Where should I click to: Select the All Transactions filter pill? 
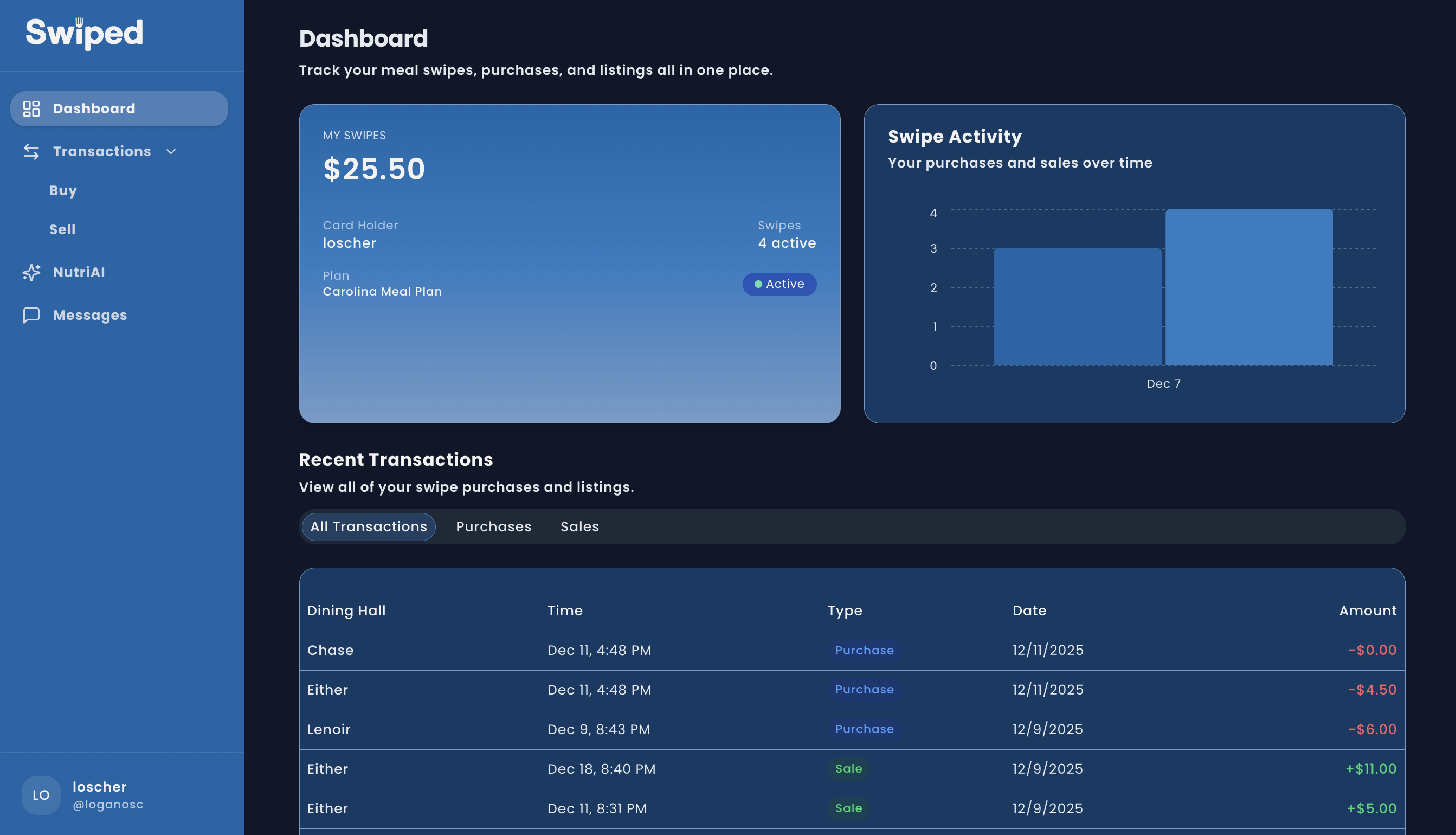point(368,526)
